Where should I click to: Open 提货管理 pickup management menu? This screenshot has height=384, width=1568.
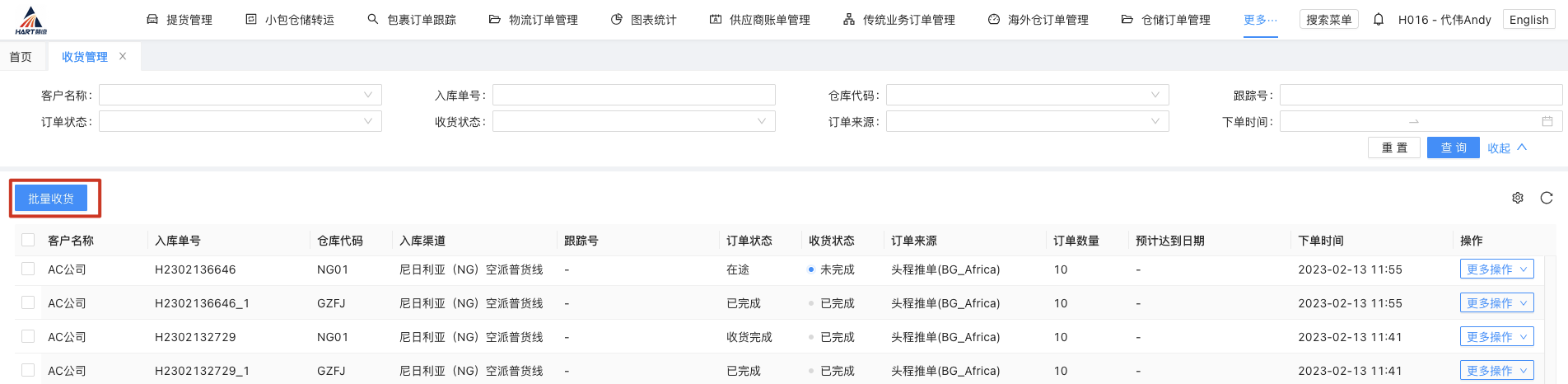[x=180, y=20]
